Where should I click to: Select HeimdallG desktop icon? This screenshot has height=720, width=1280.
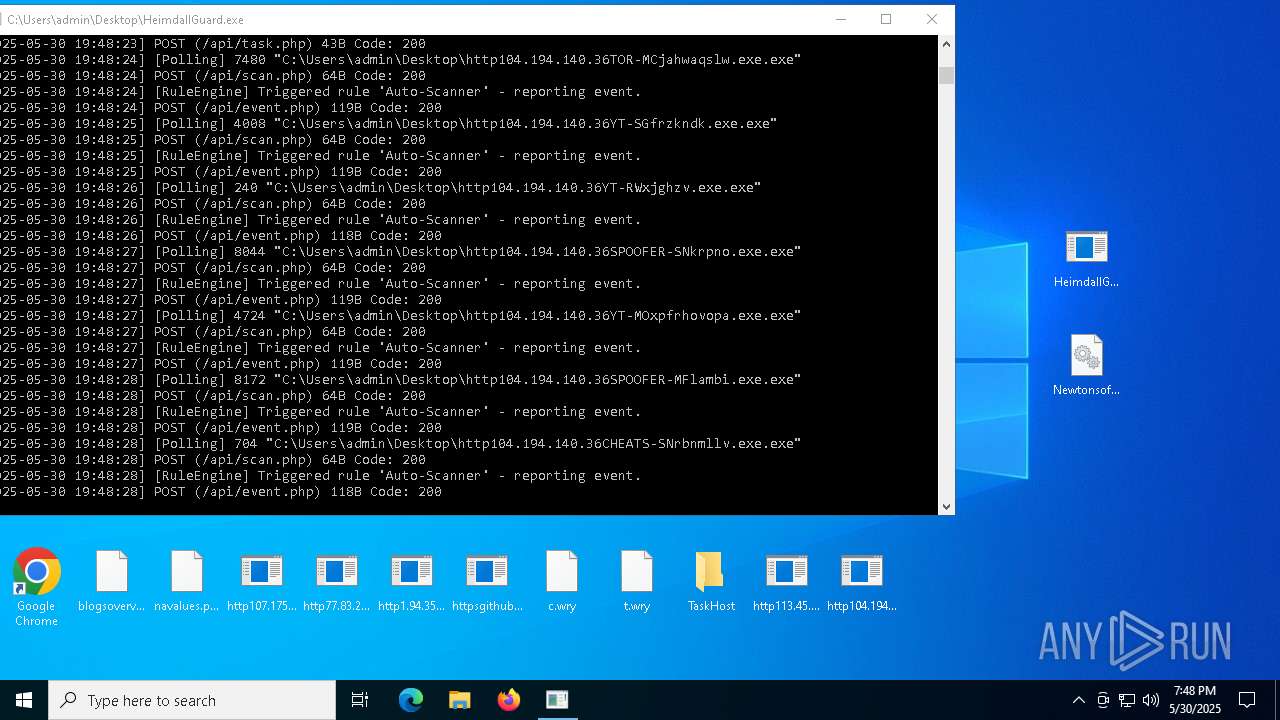pos(1087,259)
